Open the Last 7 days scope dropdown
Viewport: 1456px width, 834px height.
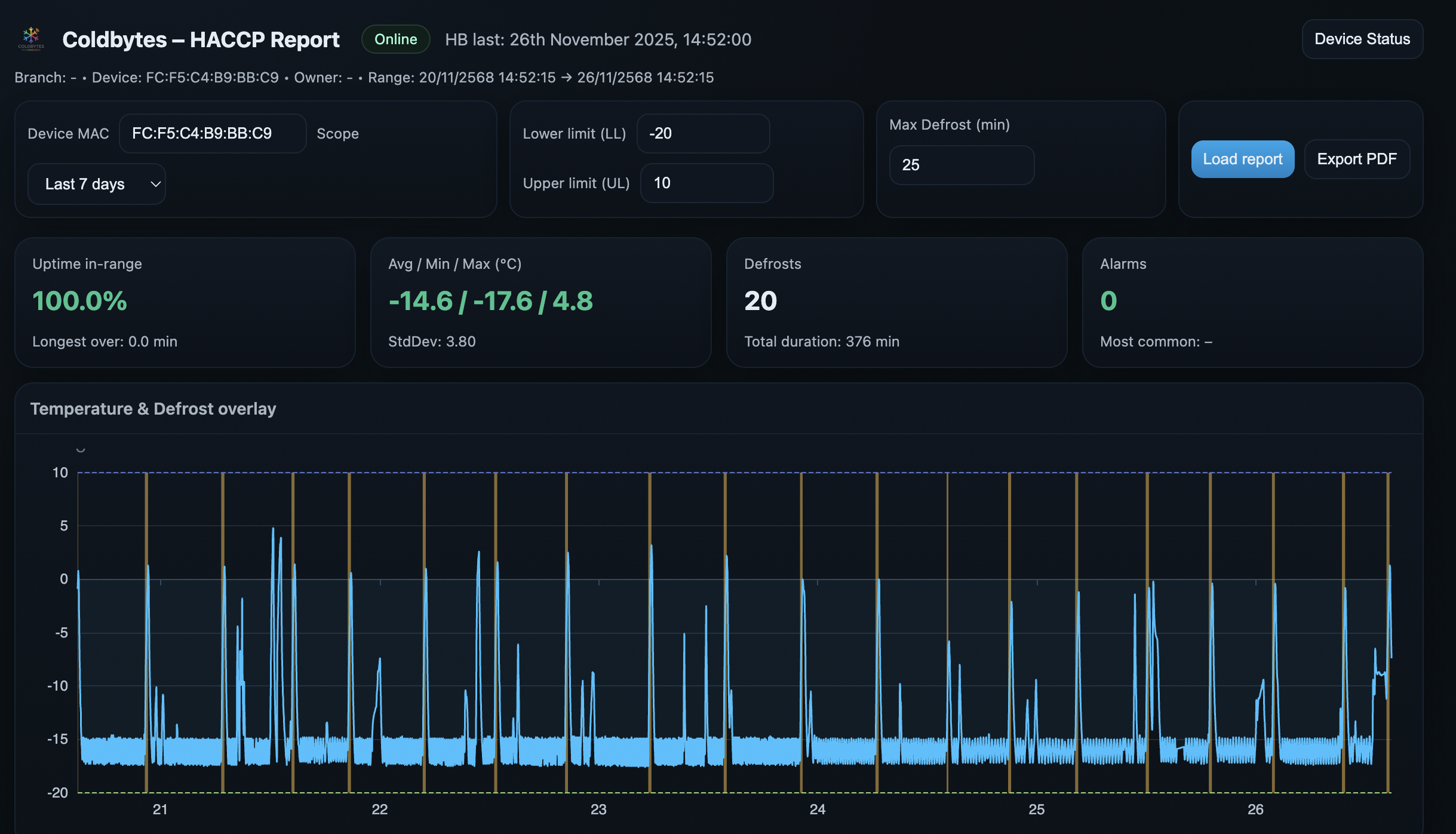96,183
